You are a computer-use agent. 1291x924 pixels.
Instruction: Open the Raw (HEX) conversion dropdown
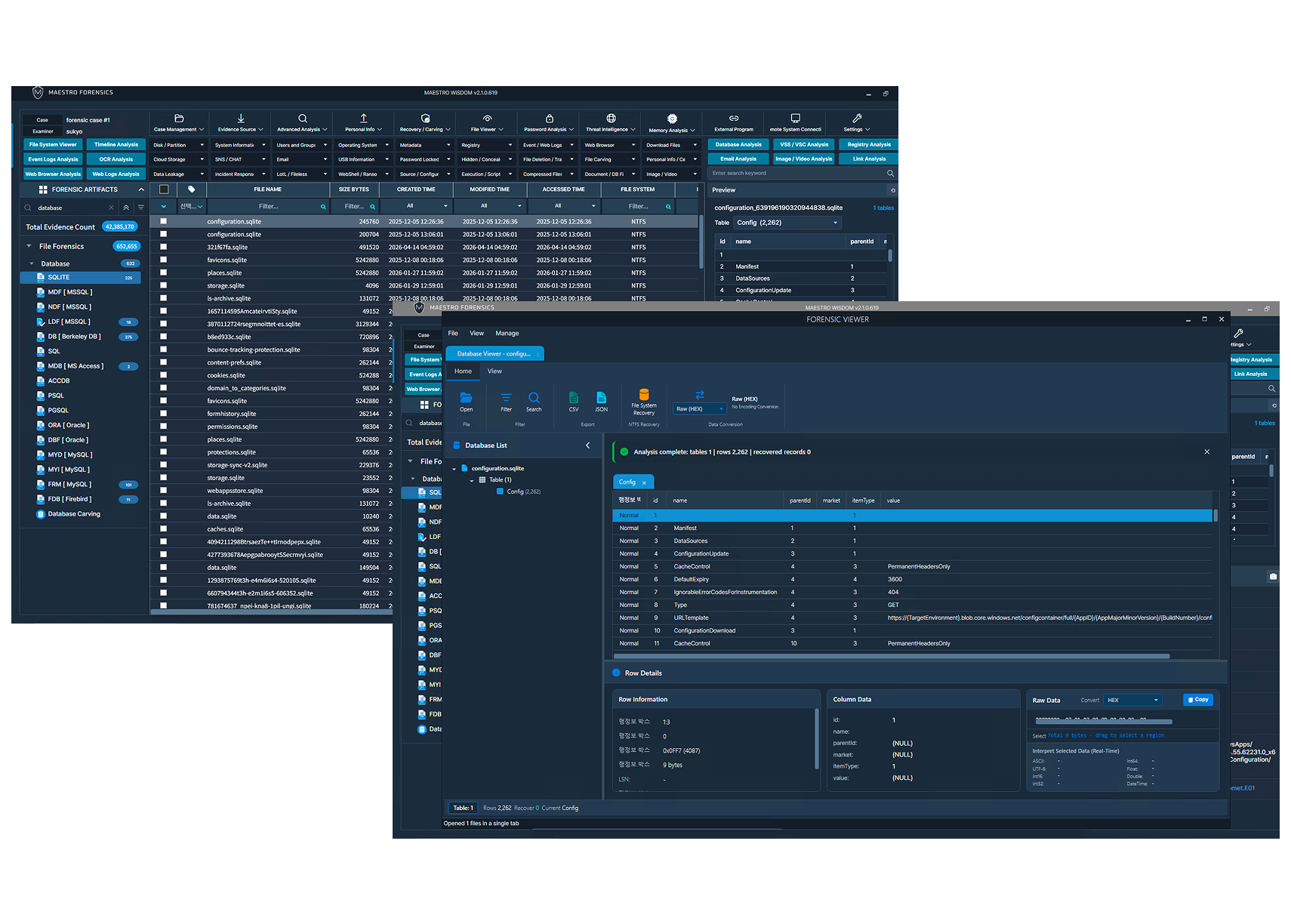[700, 409]
